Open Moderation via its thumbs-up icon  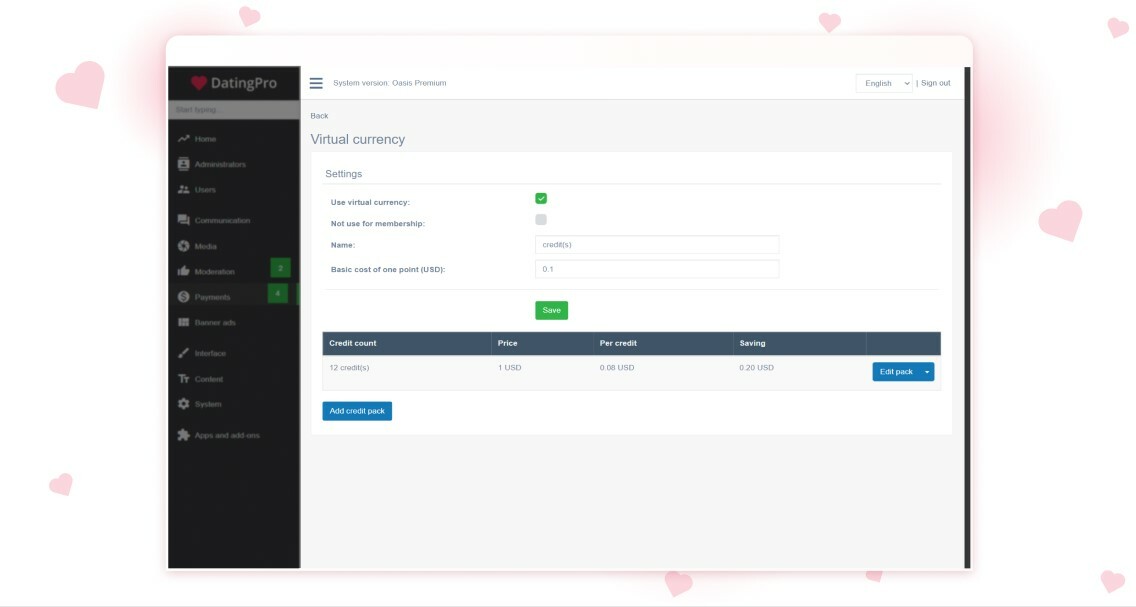[x=183, y=271]
